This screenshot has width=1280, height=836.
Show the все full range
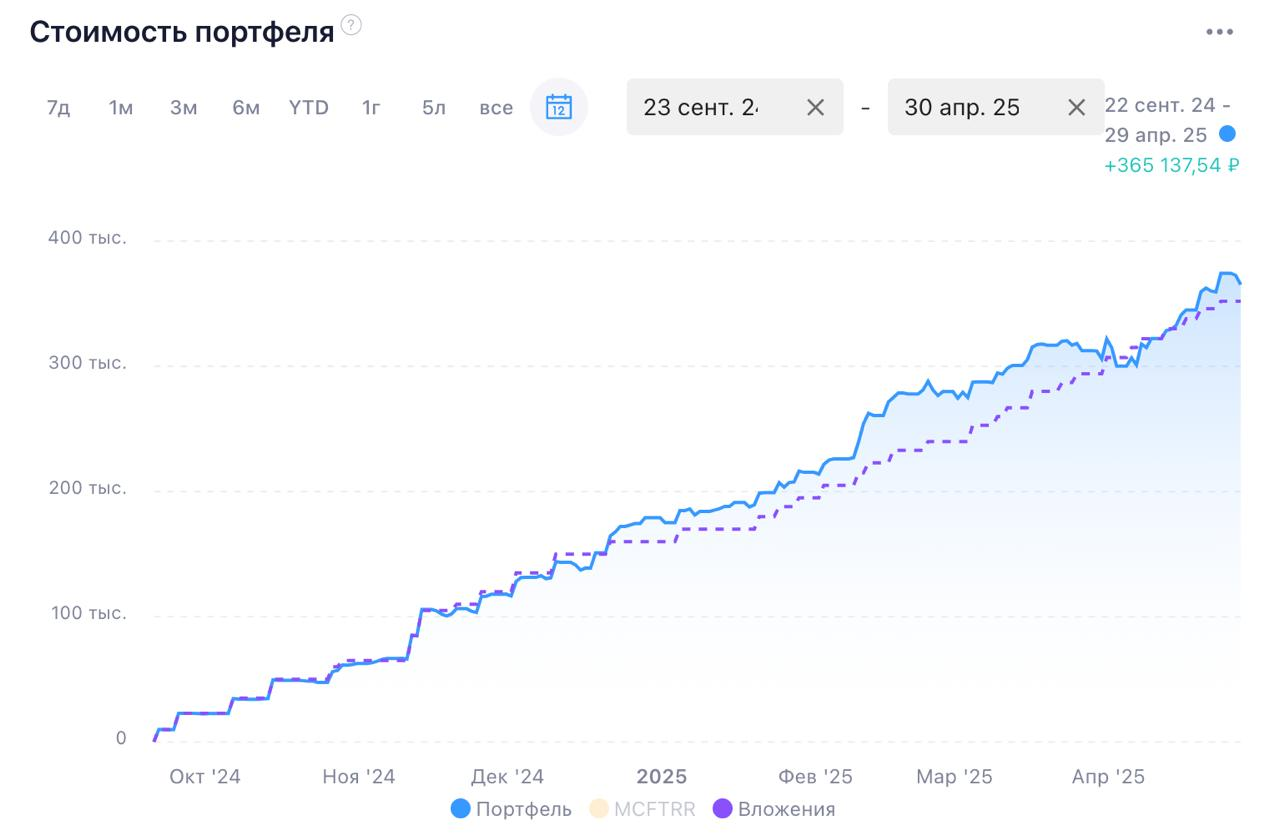(x=496, y=107)
